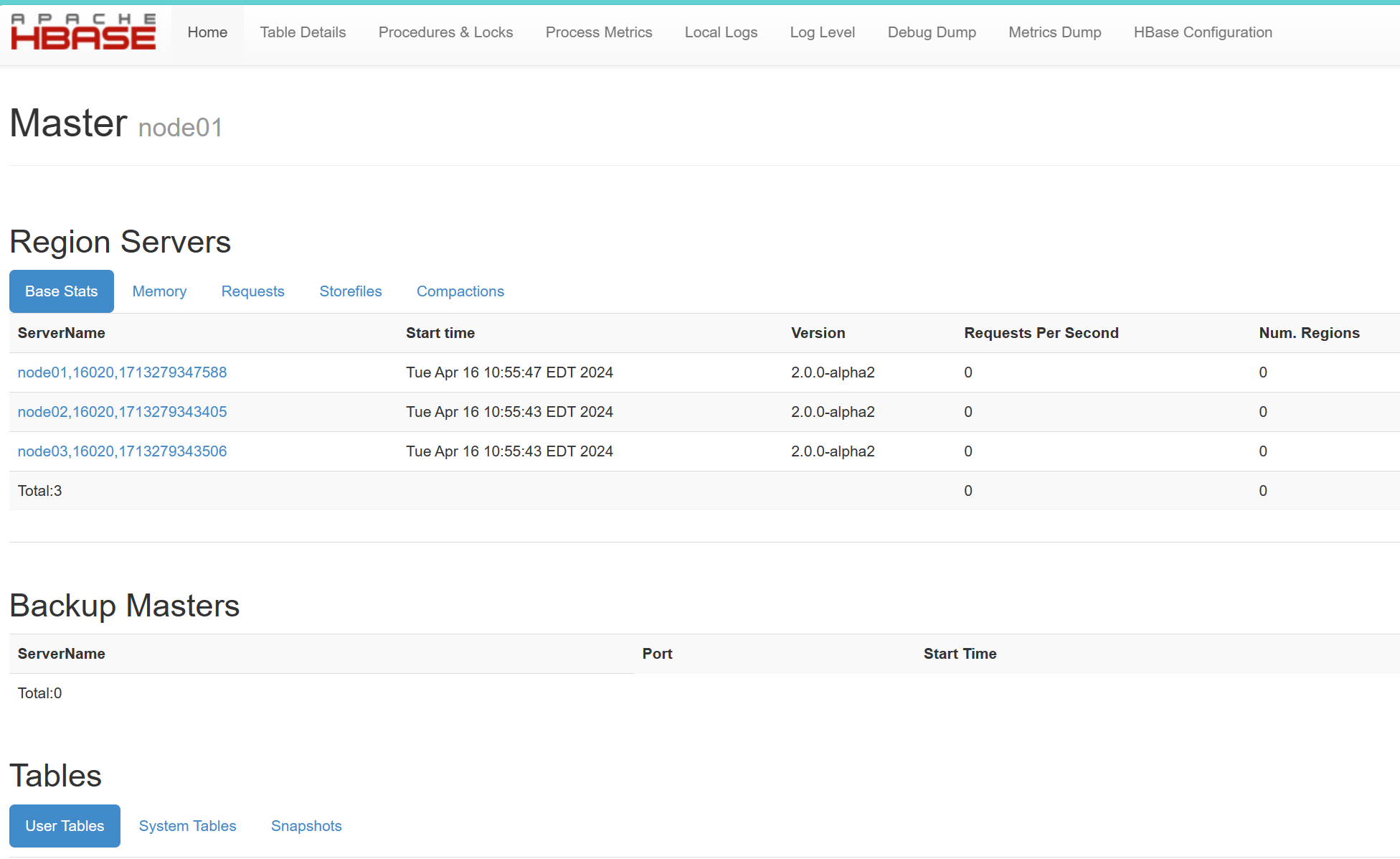The height and width of the screenshot is (859, 1400).
Task: Click Requests Per Second column header
Action: (1041, 333)
